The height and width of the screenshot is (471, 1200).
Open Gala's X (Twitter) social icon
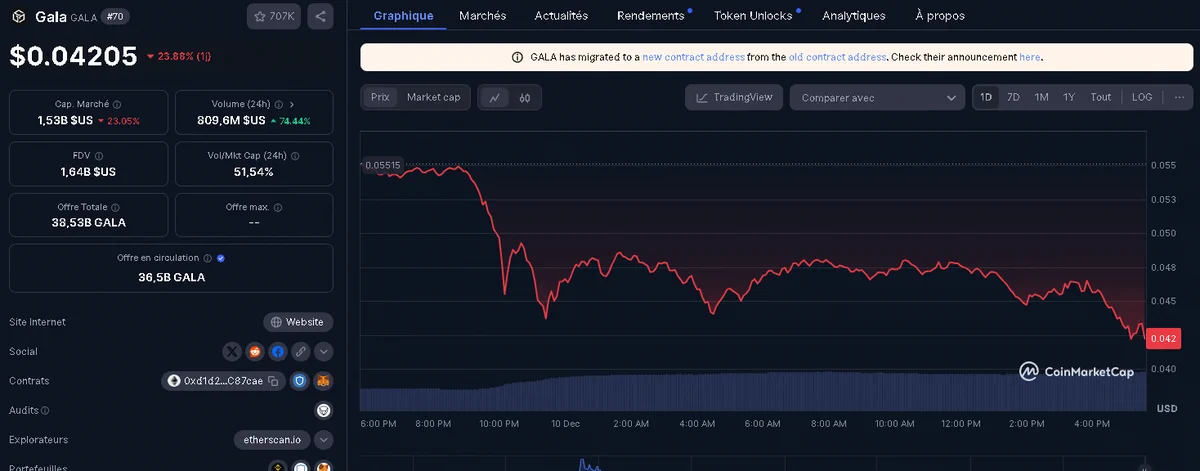[x=233, y=351]
